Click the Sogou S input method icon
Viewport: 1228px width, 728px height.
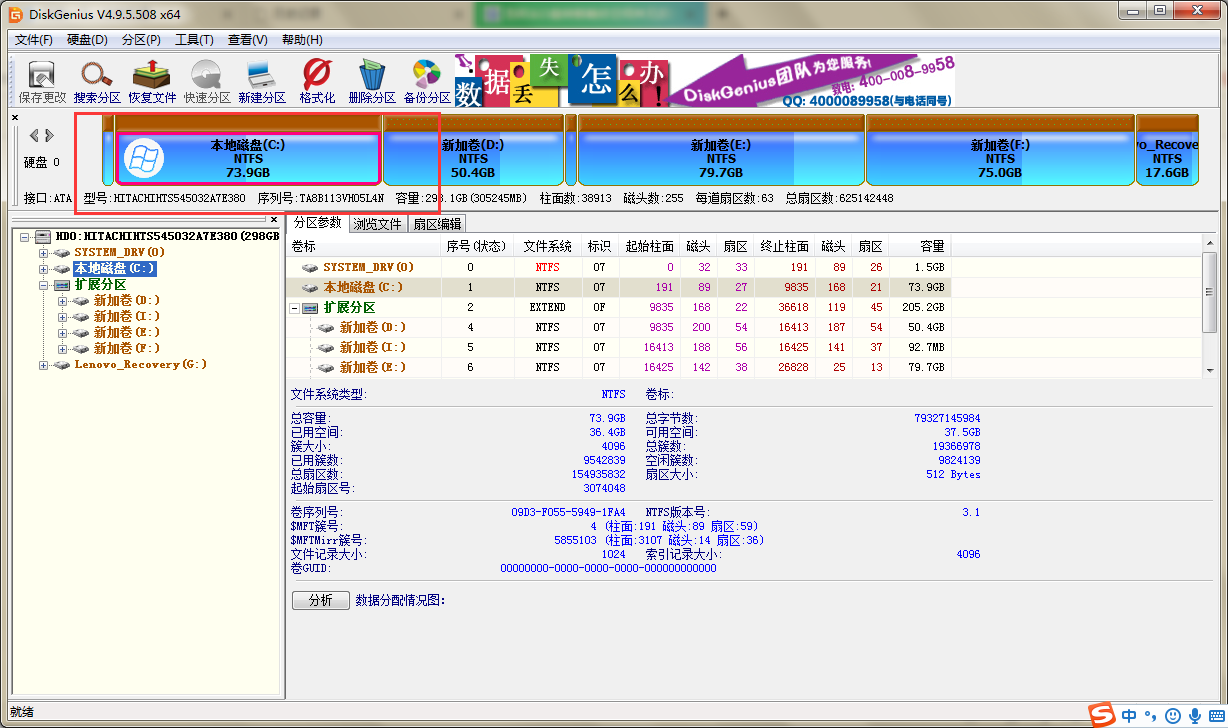tap(1102, 715)
